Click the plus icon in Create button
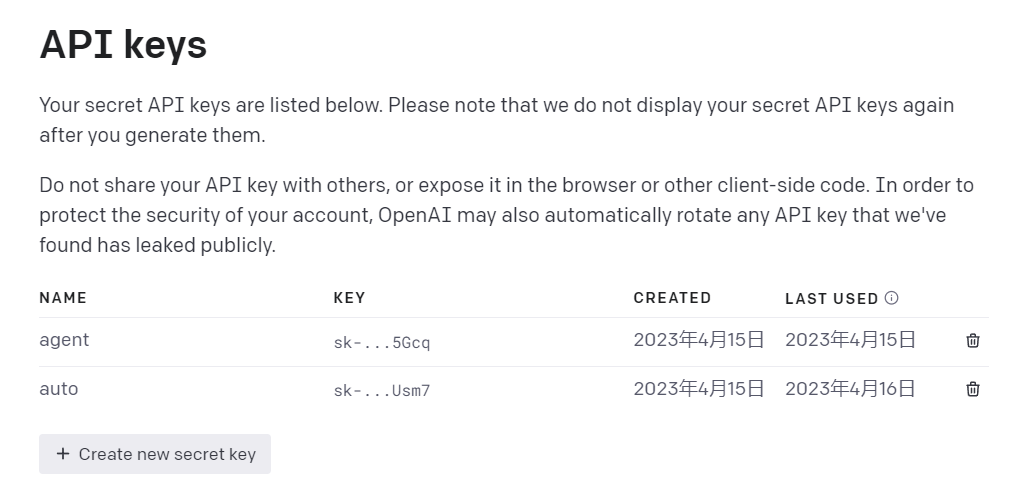Image resolution: width=1023 pixels, height=493 pixels. tap(63, 454)
